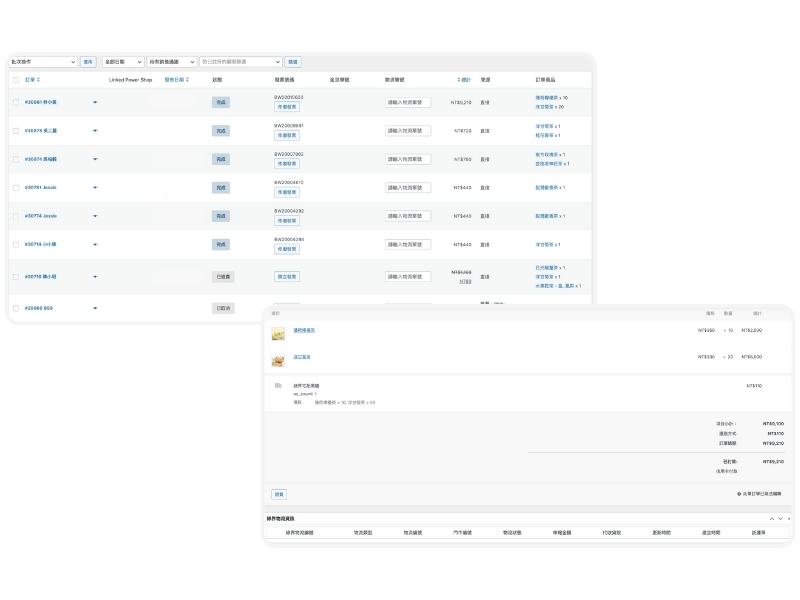Click the preview eye icon for order #30774
The height and width of the screenshot is (600, 800).
click(x=96, y=216)
